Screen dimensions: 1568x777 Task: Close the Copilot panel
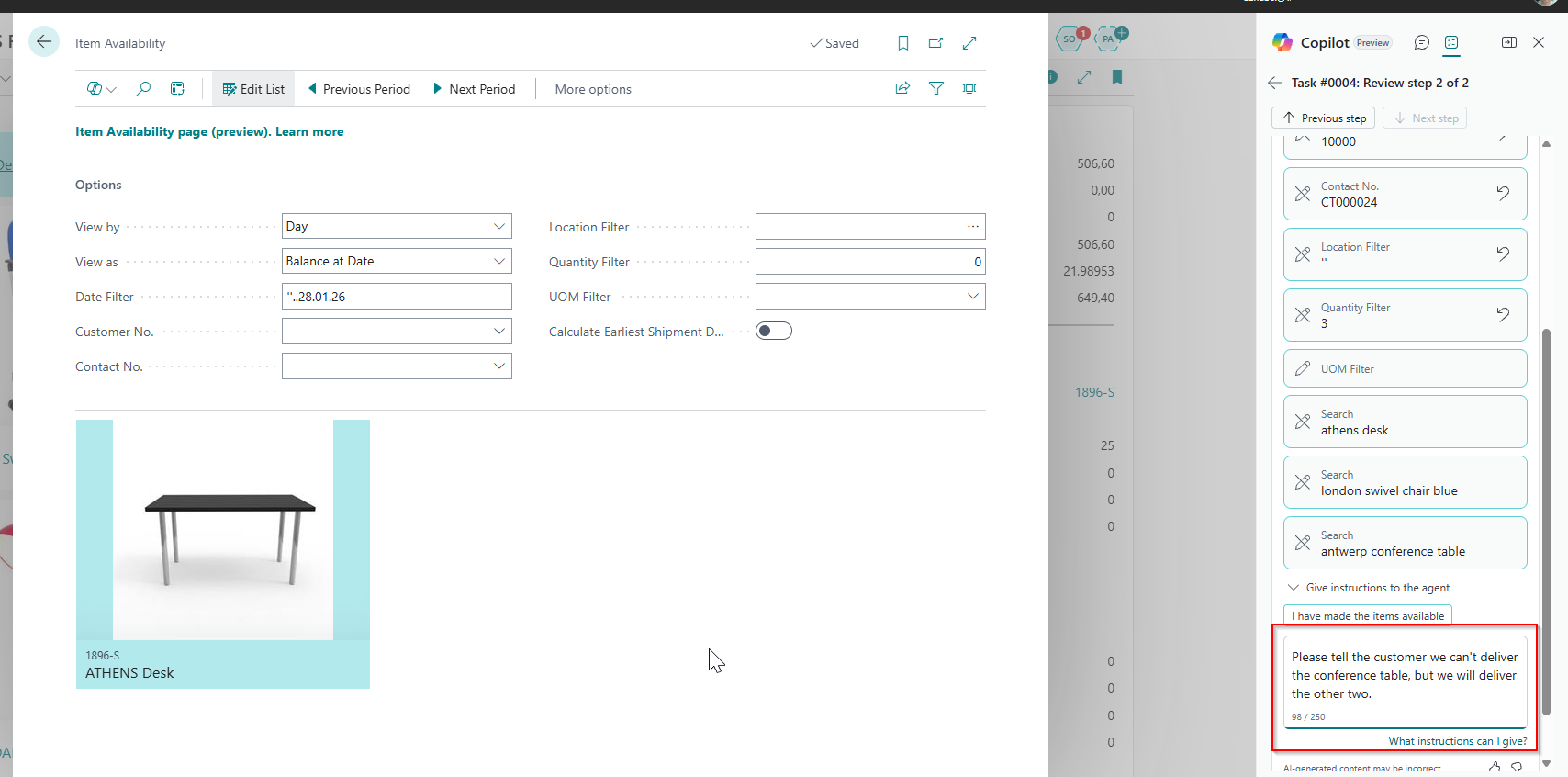point(1539,42)
